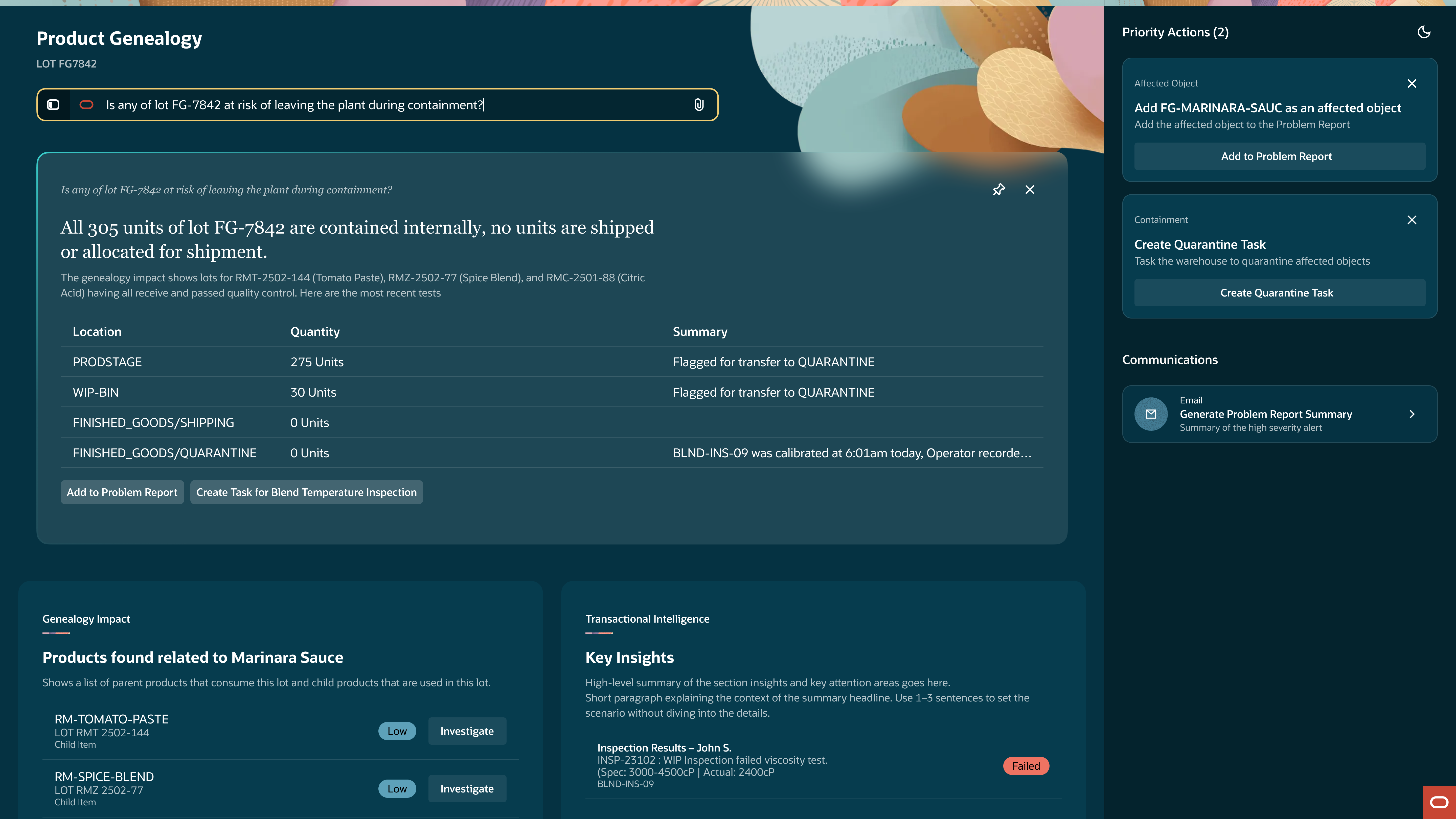Open Generate Problem Report Summary chevron
1456x819 pixels.
click(x=1412, y=414)
